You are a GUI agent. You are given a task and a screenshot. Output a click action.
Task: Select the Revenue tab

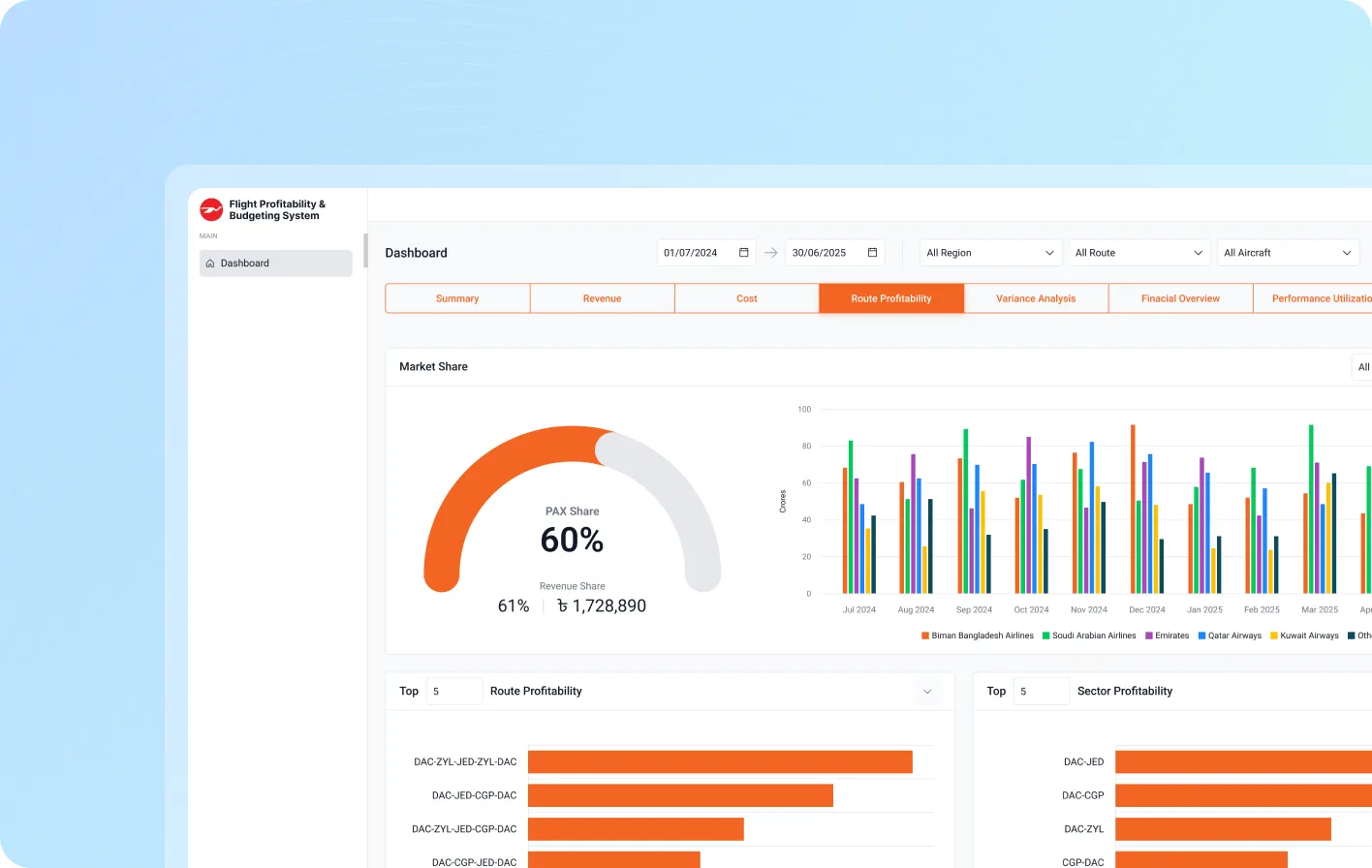coord(602,298)
